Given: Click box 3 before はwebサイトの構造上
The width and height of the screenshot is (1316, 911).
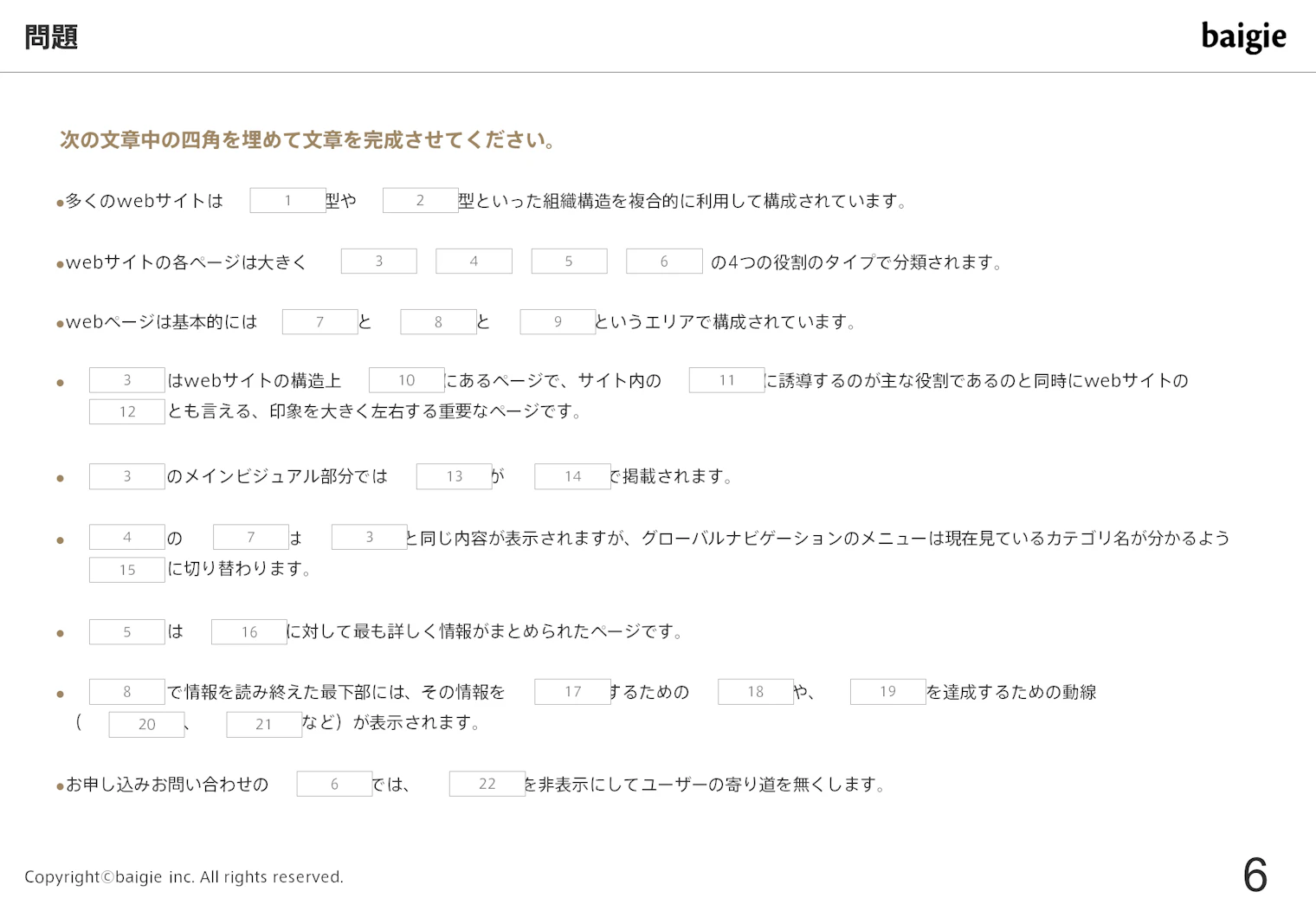Looking at the screenshot, I should coord(126,380).
